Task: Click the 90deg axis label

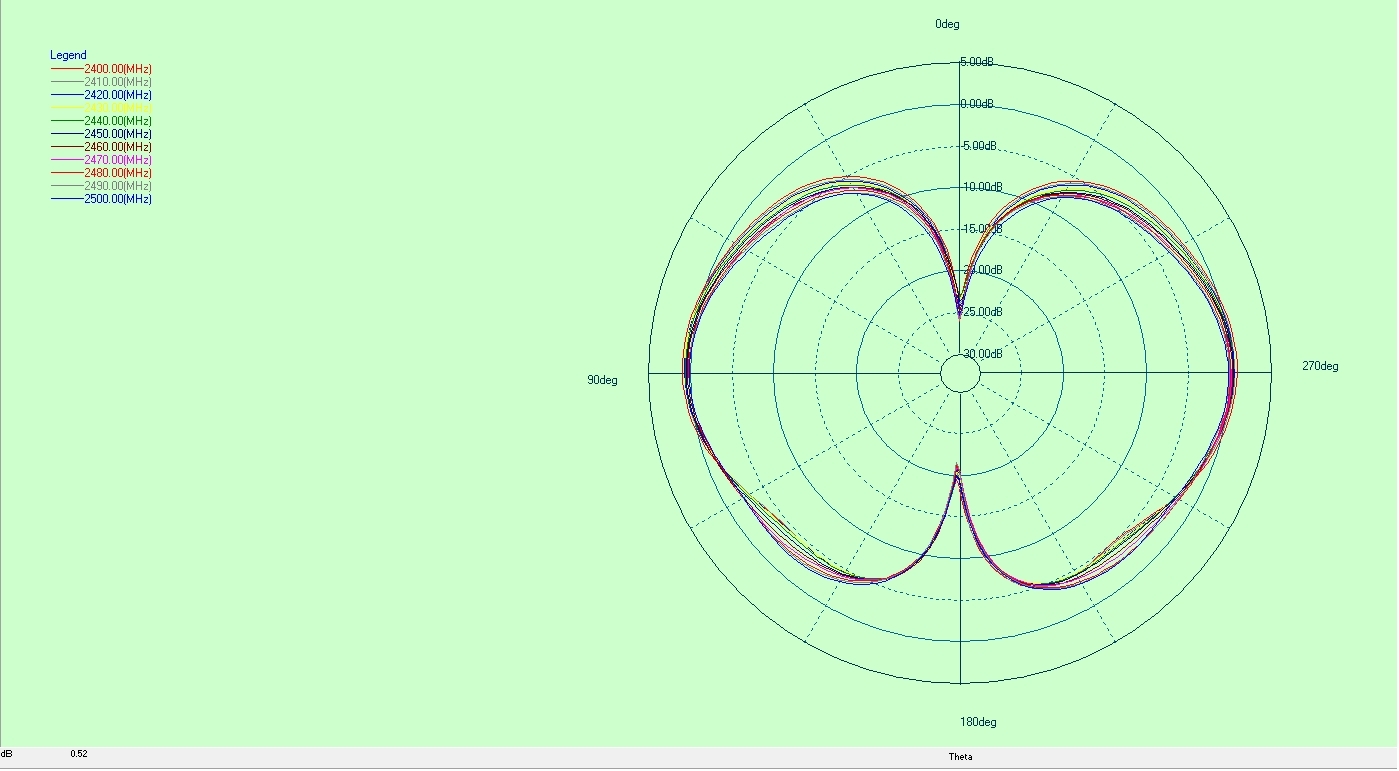Action: point(602,380)
